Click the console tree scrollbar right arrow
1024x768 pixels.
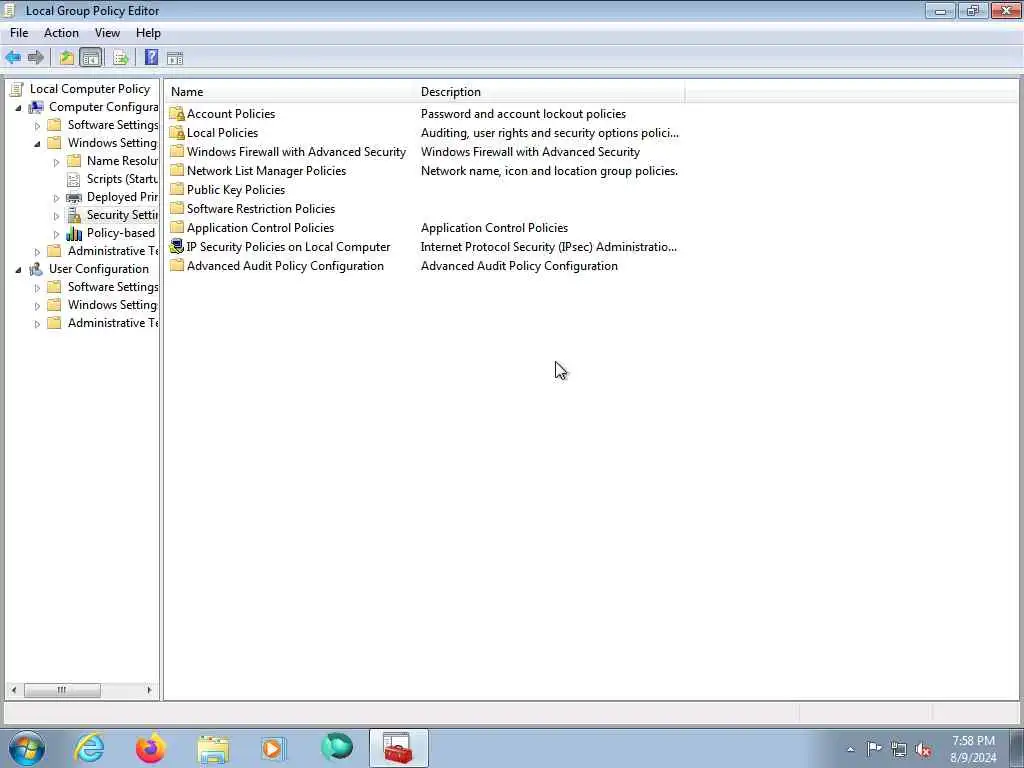pyautogui.click(x=149, y=690)
